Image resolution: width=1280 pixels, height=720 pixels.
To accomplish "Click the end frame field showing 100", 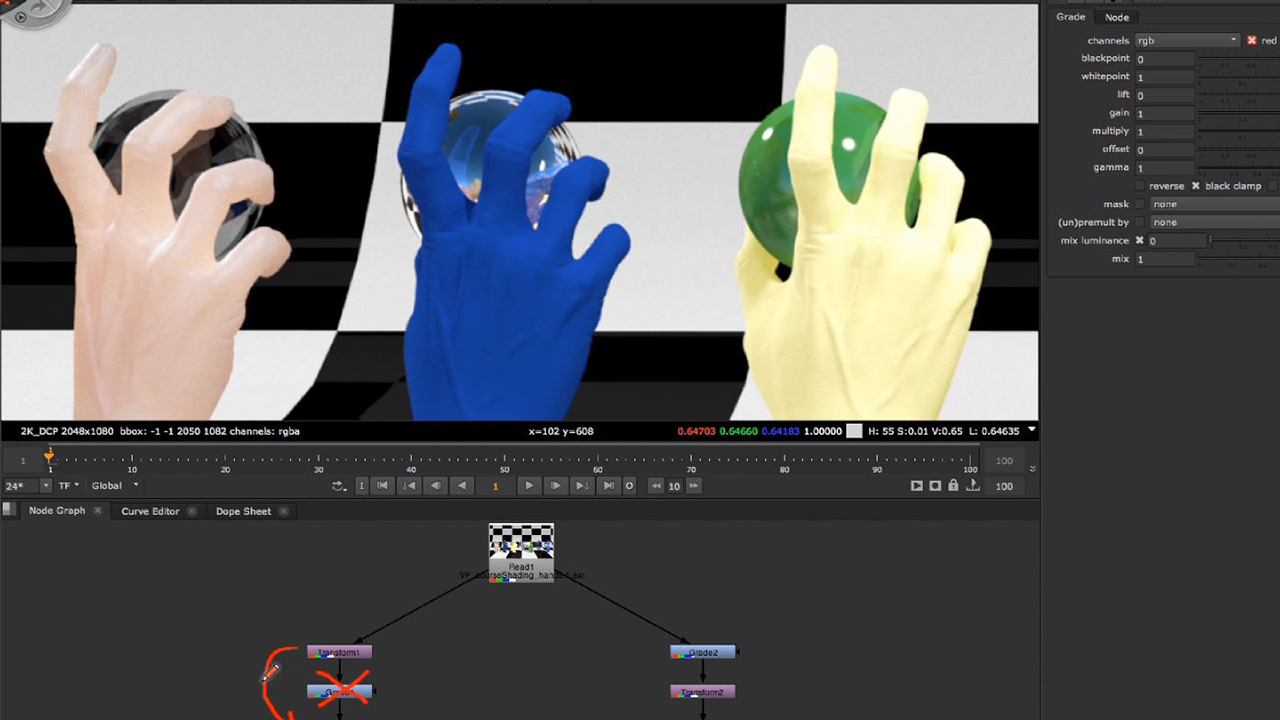I will point(1004,486).
